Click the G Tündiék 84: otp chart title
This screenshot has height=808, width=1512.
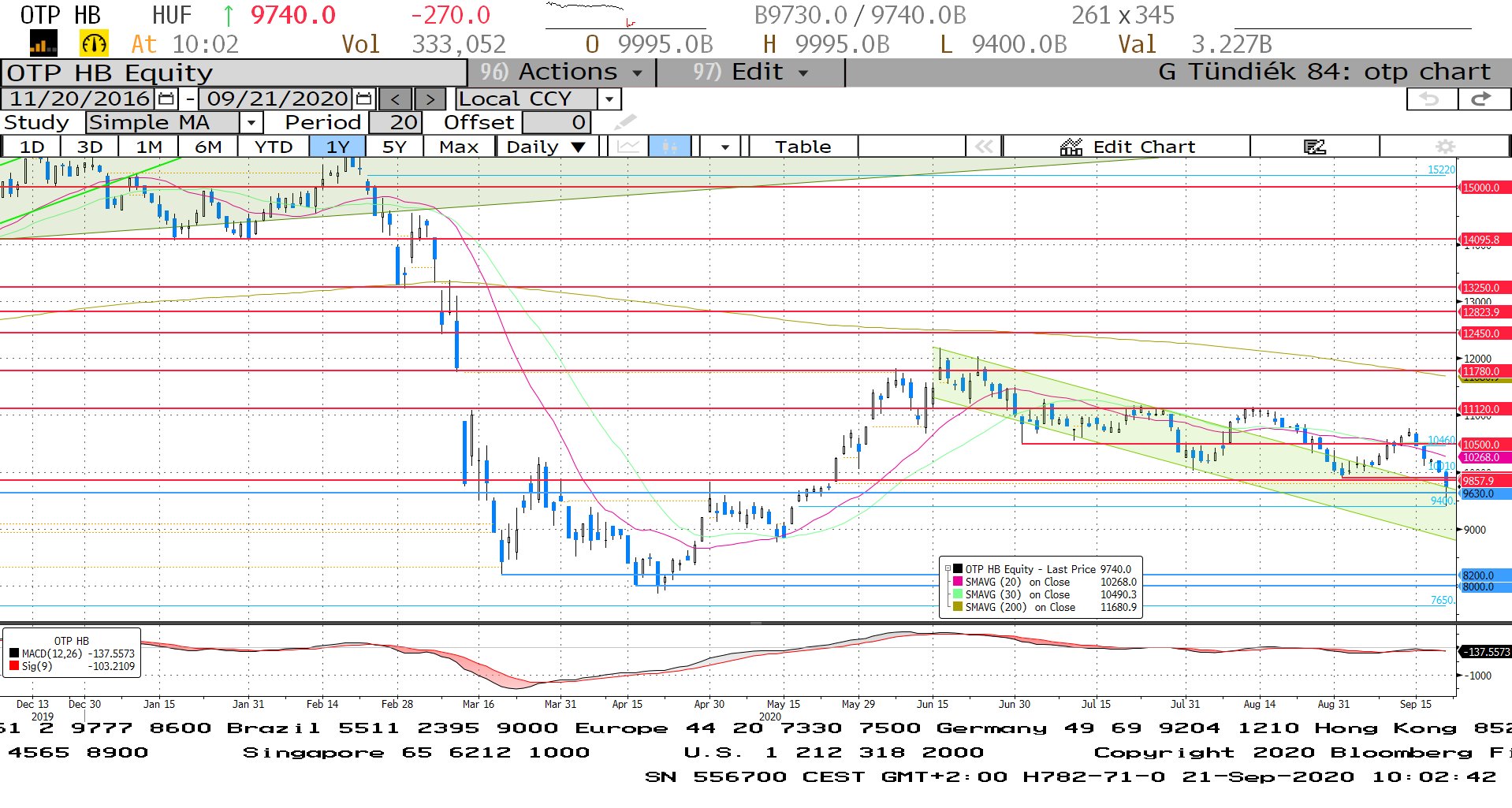1324,72
